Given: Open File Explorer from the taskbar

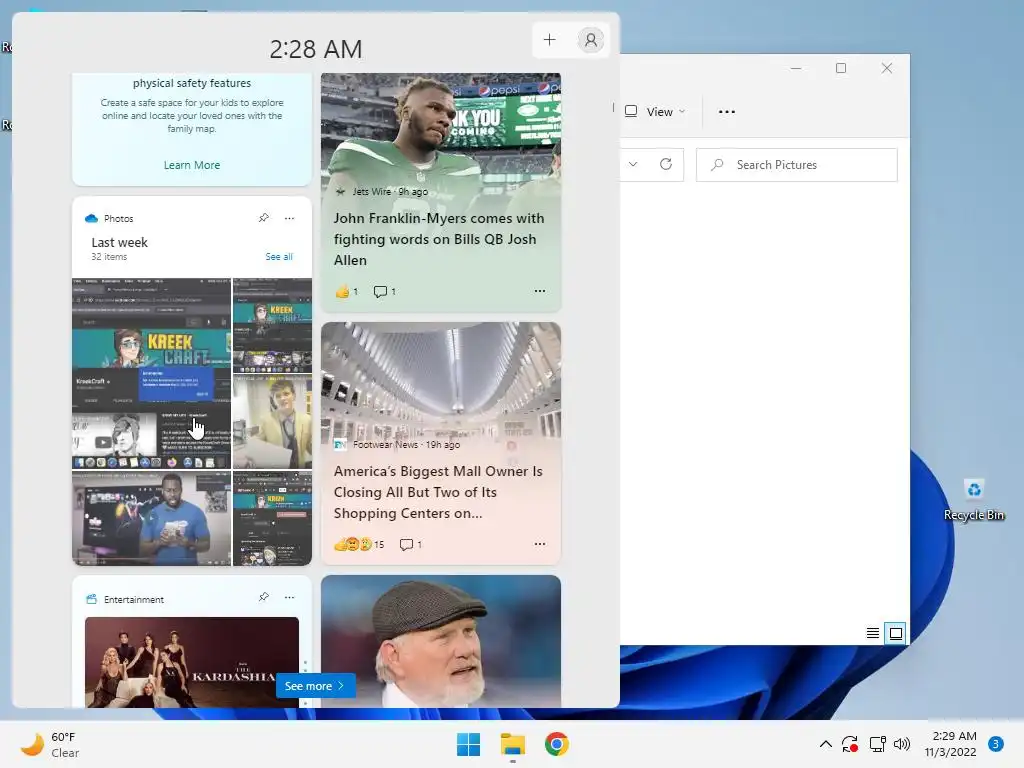Looking at the screenshot, I should (x=513, y=744).
